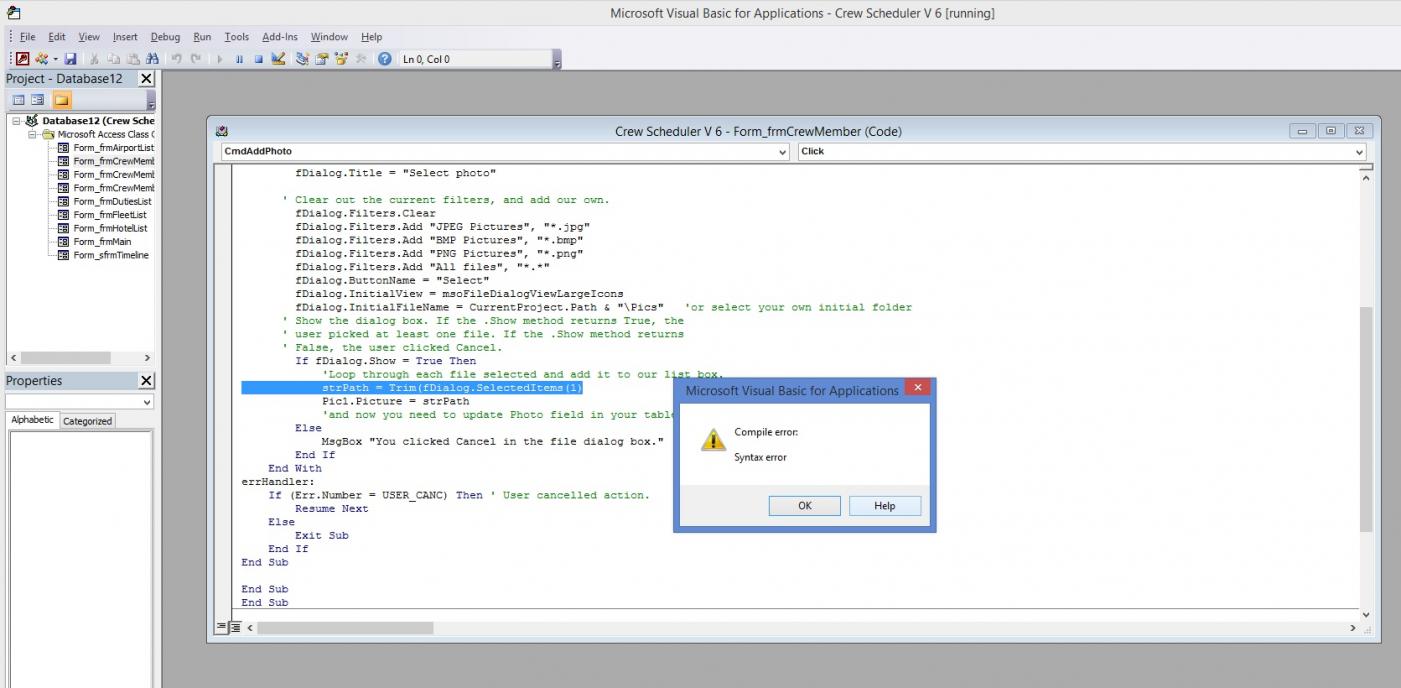Click the Reset stop icon
Image resolution: width=1401 pixels, height=688 pixels.
coord(258,59)
